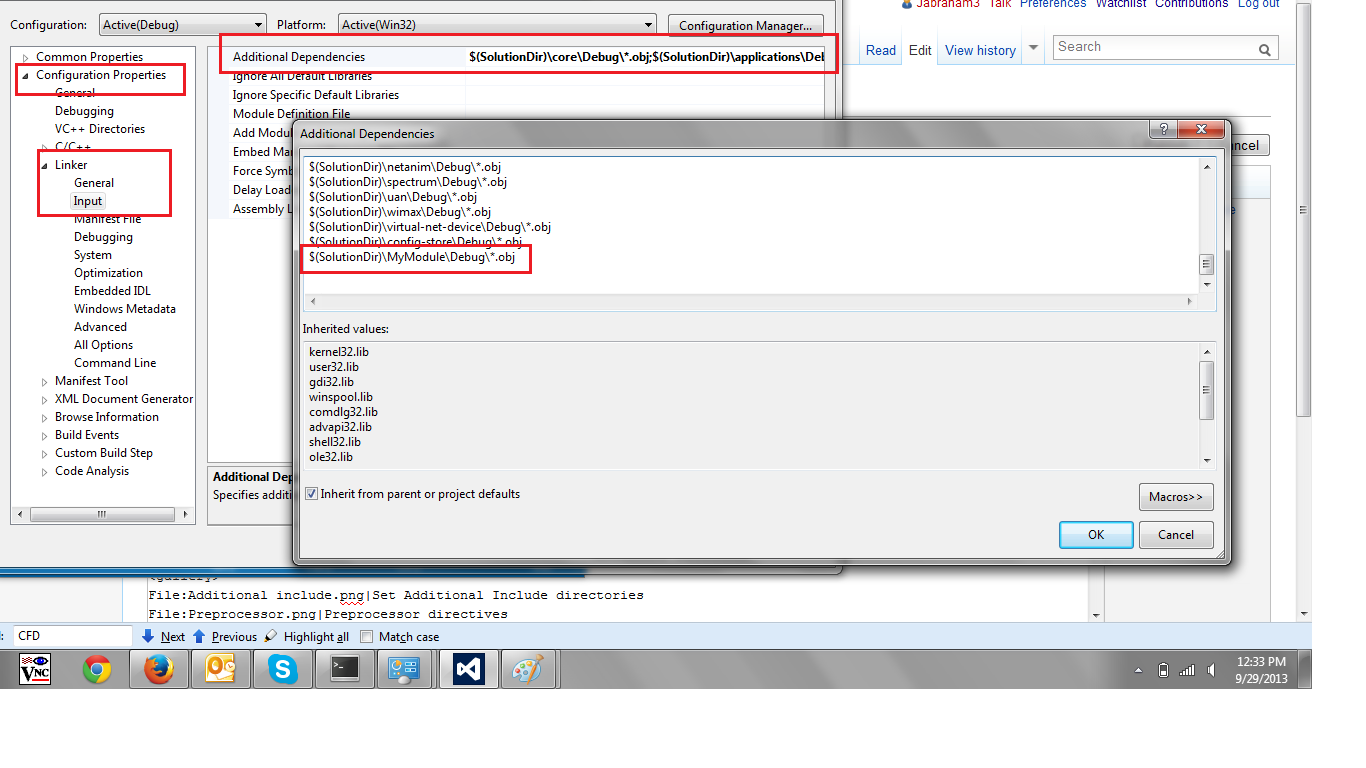
Task: Open the wiki more-actions arrow beside View history
Action: 1033,48
